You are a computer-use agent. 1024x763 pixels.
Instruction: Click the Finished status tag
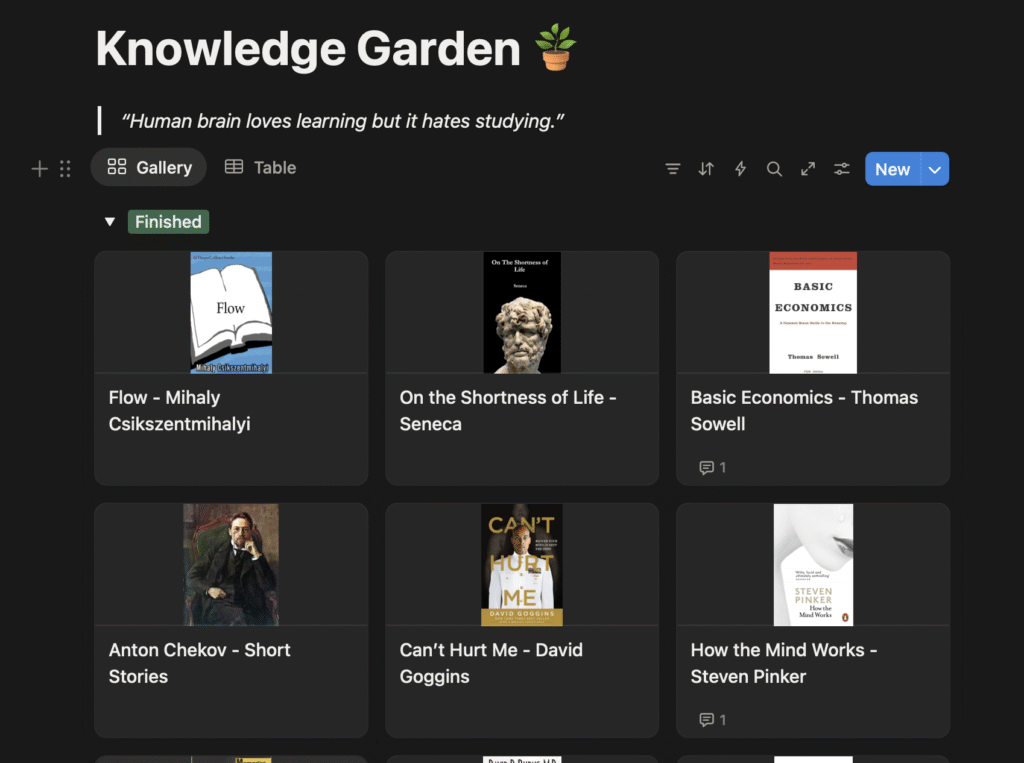click(168, 222)
